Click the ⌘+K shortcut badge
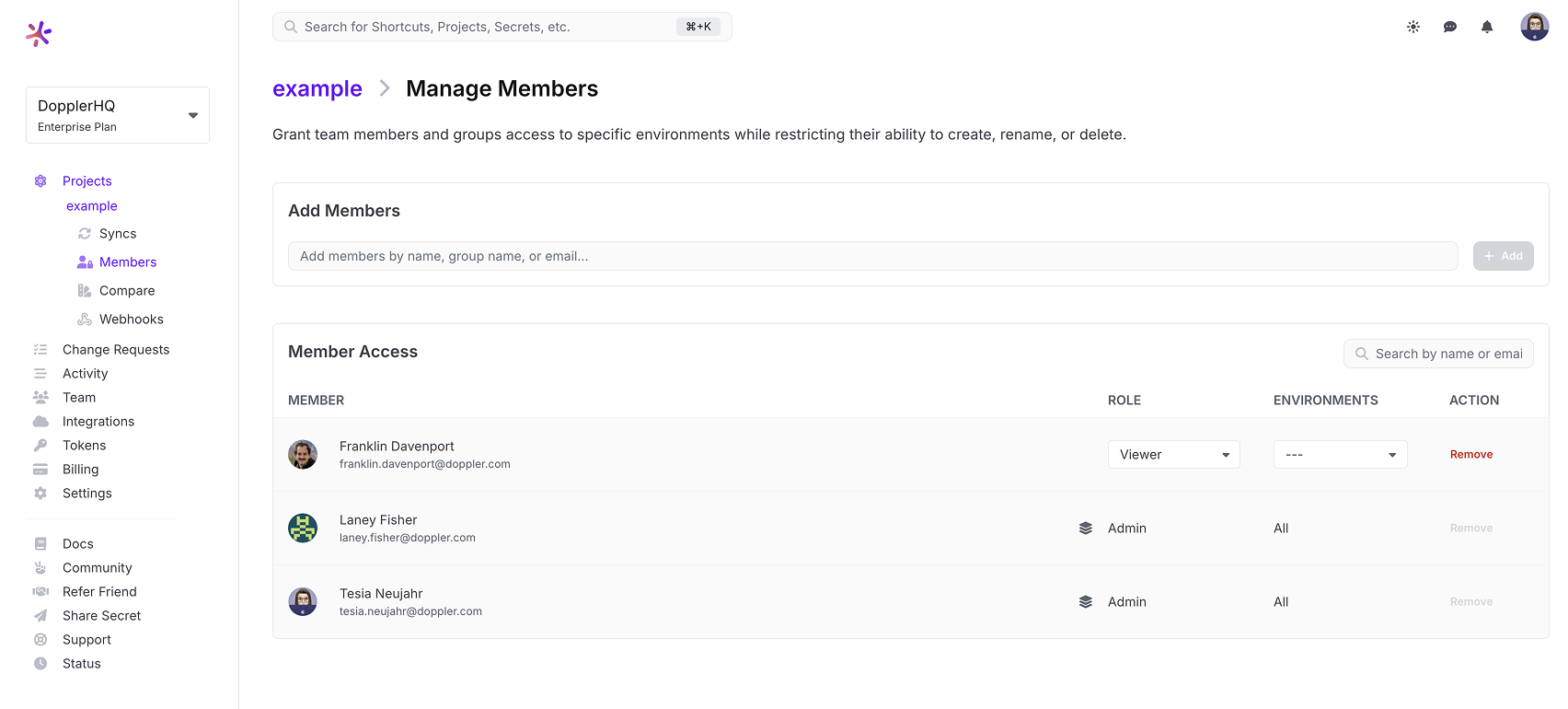 tap(698, 27)
